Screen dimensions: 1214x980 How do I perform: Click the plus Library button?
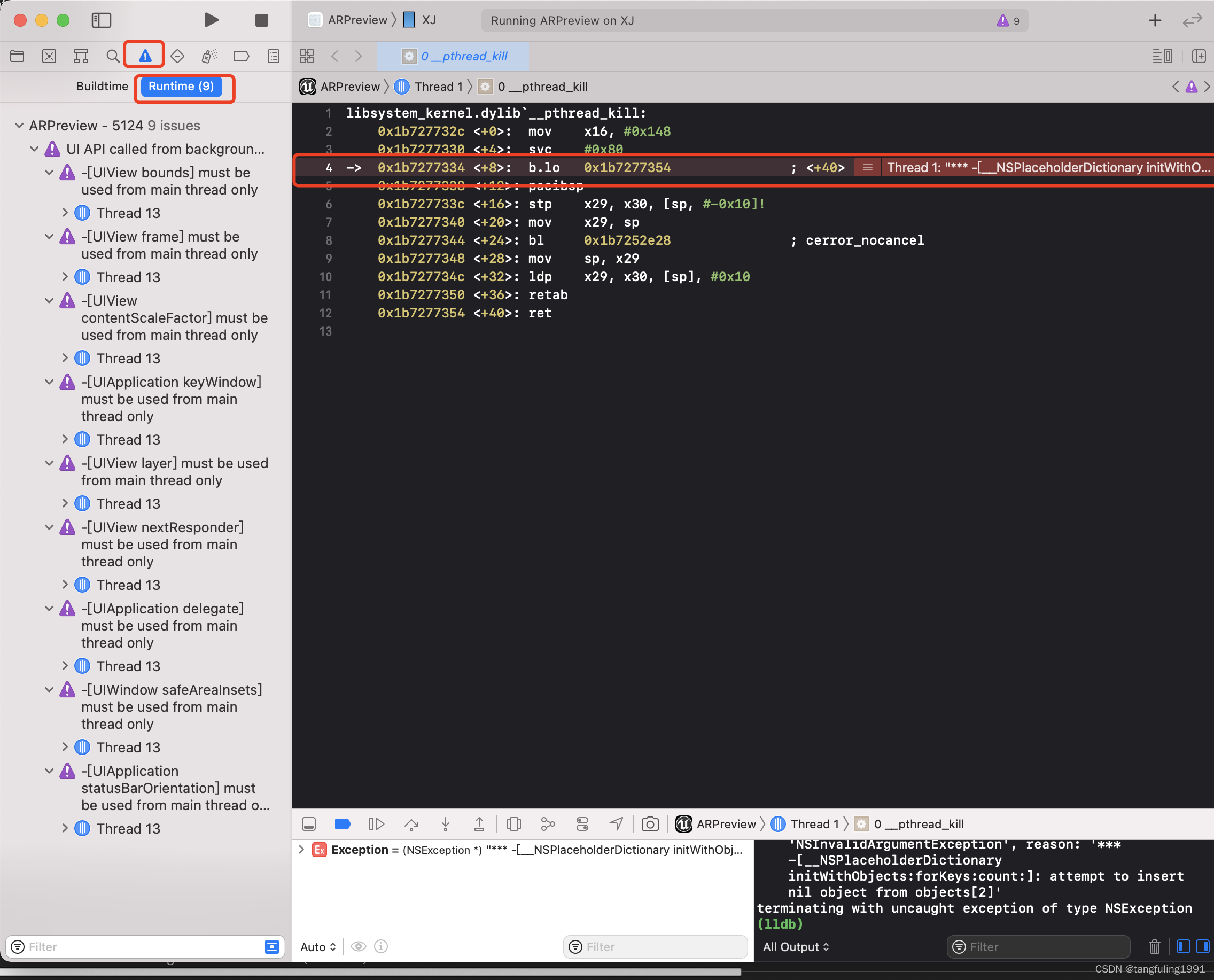coord(1155,20)
